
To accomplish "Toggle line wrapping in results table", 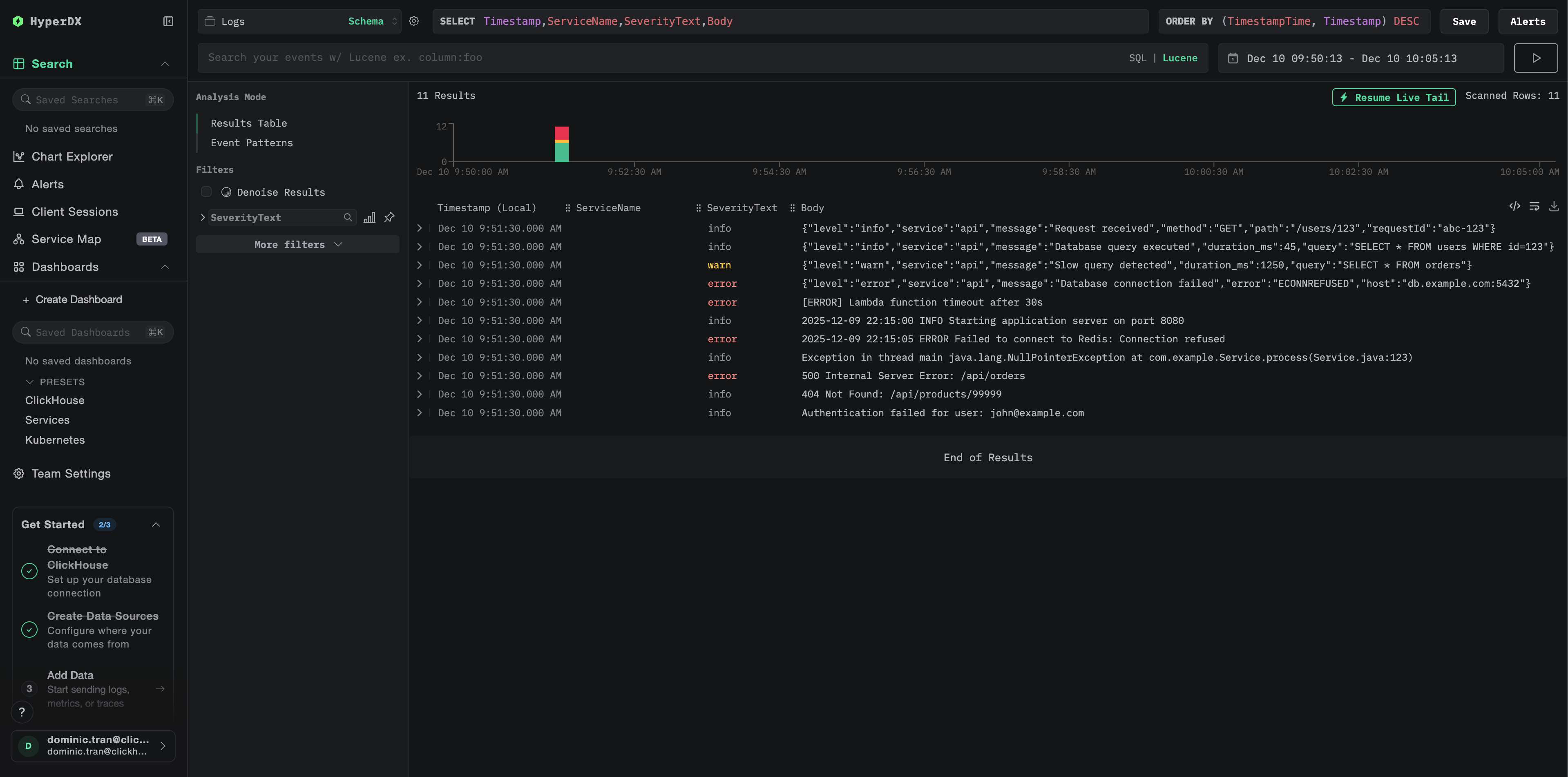I will pyautogui.click(x=1534, y=206).
